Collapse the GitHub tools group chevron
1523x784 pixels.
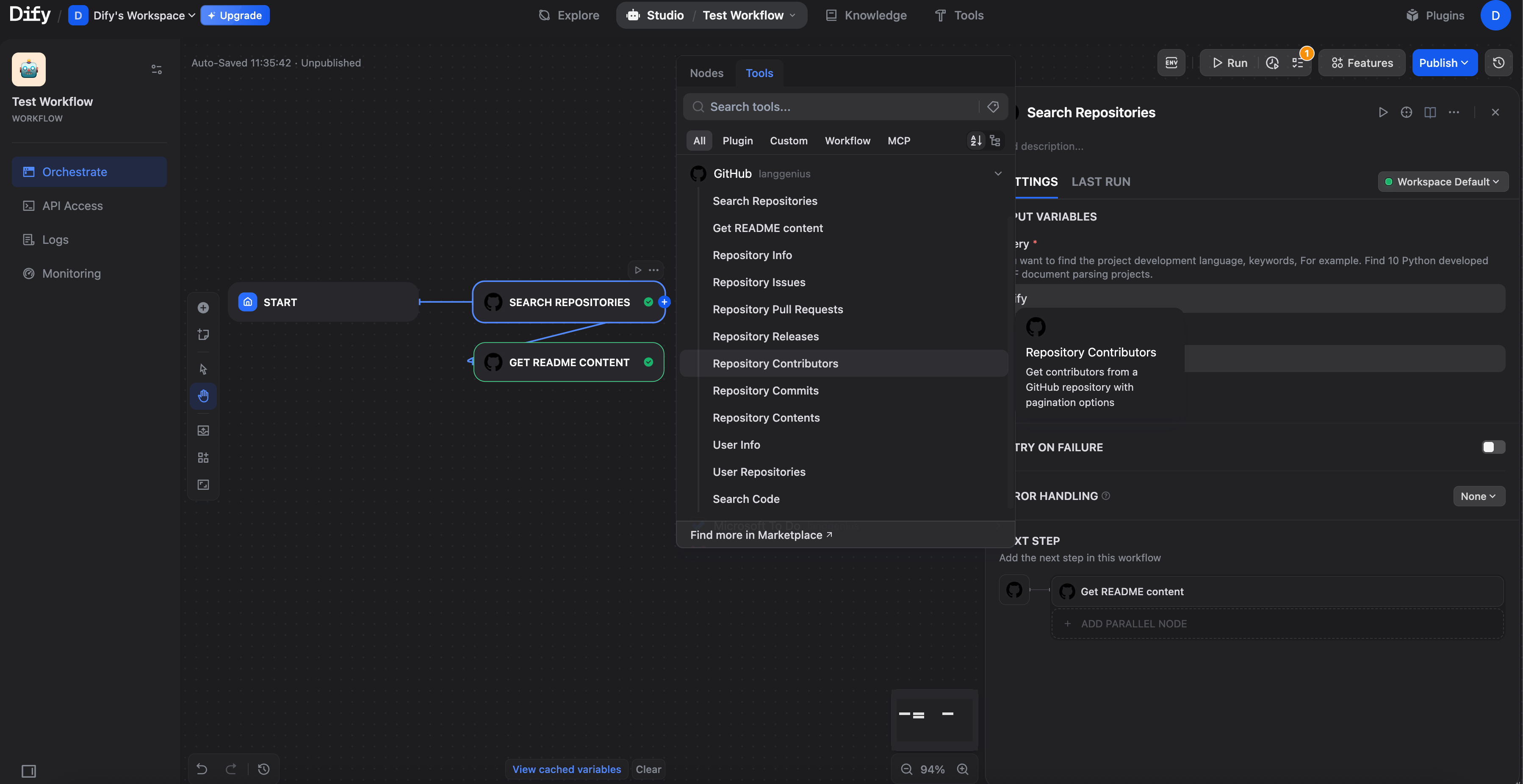click(997, 174)
